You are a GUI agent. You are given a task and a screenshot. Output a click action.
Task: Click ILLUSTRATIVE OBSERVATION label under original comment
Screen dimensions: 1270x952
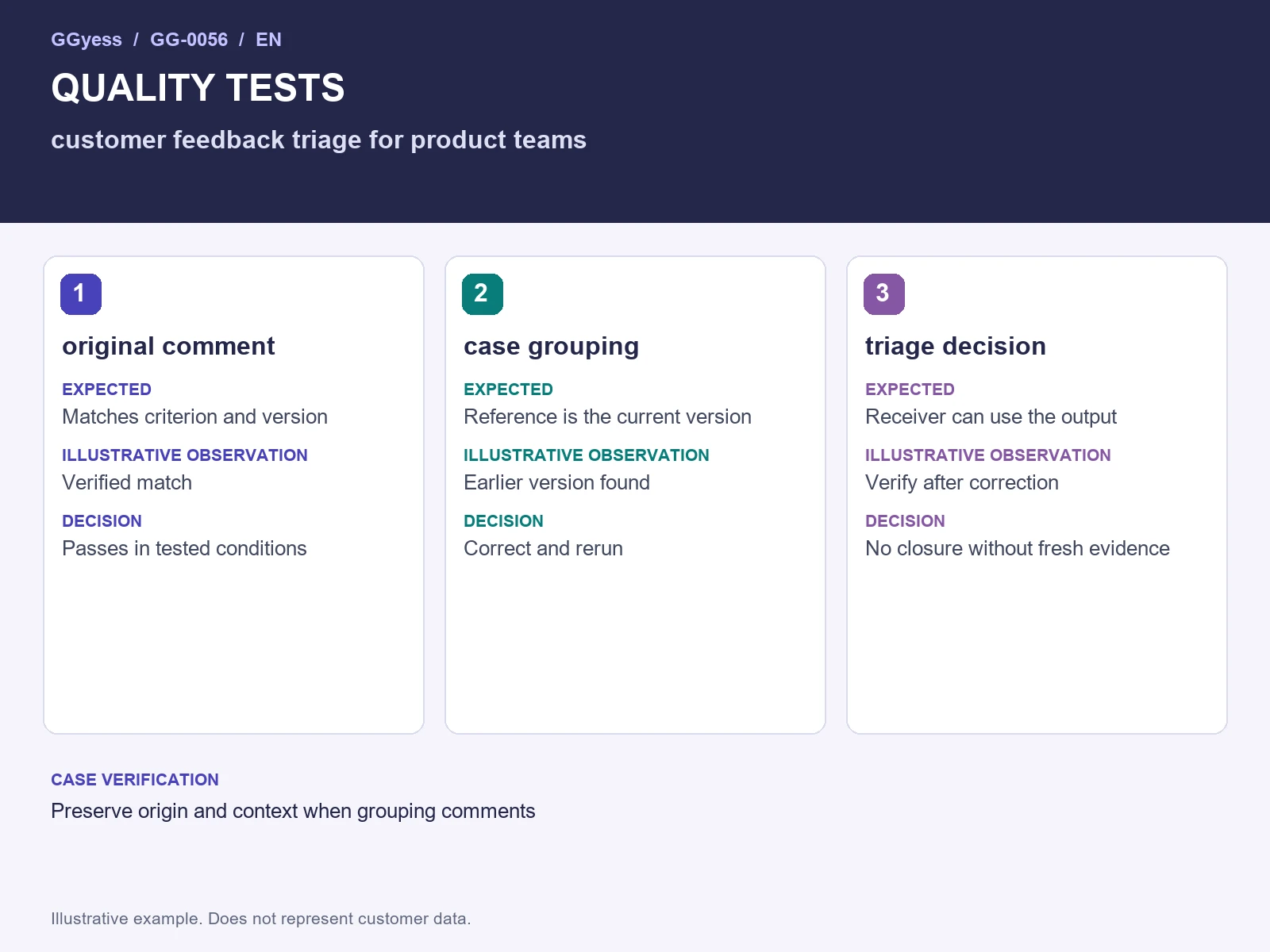point(185,455)
